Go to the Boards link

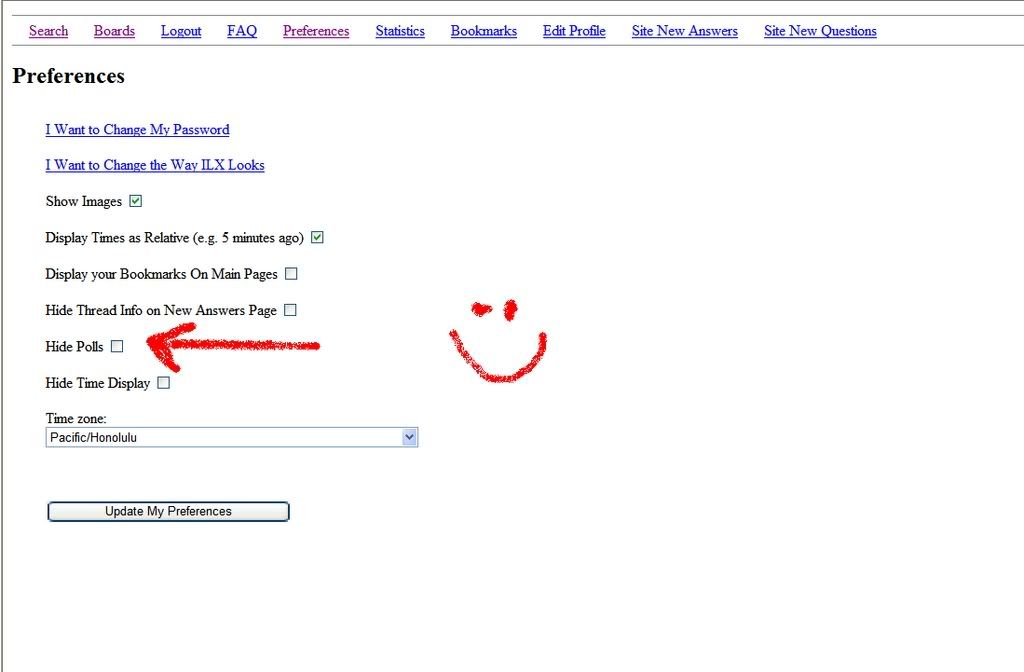(x=114, y=31)
